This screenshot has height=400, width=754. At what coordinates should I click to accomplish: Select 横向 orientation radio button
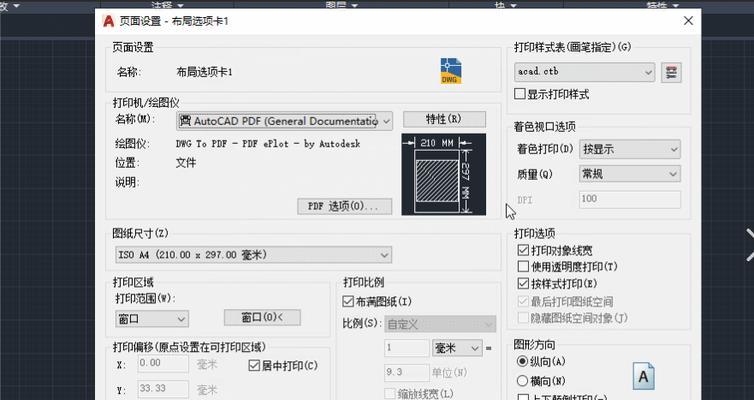[522, 381]
